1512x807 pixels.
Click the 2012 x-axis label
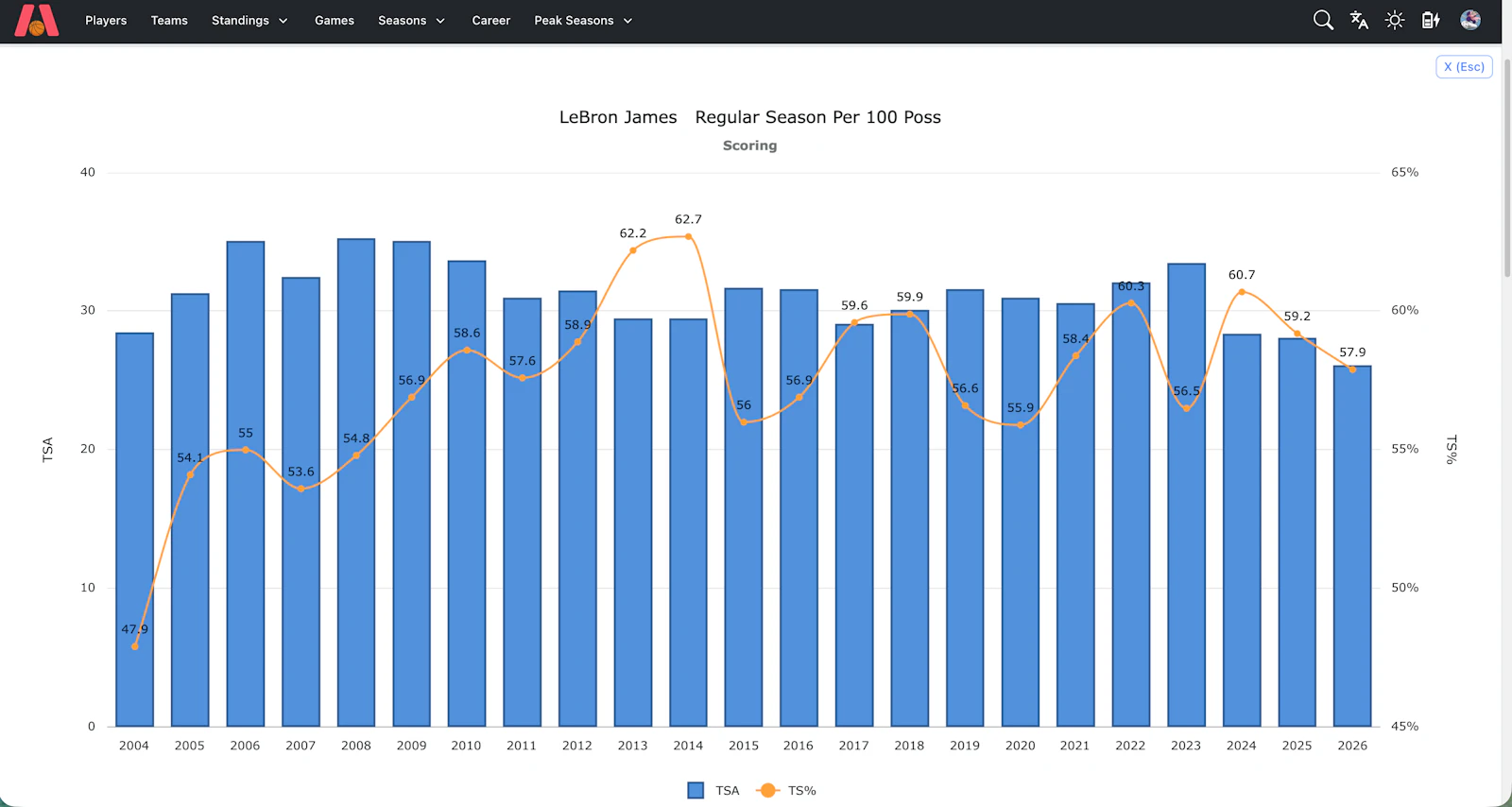pos(577,746)
